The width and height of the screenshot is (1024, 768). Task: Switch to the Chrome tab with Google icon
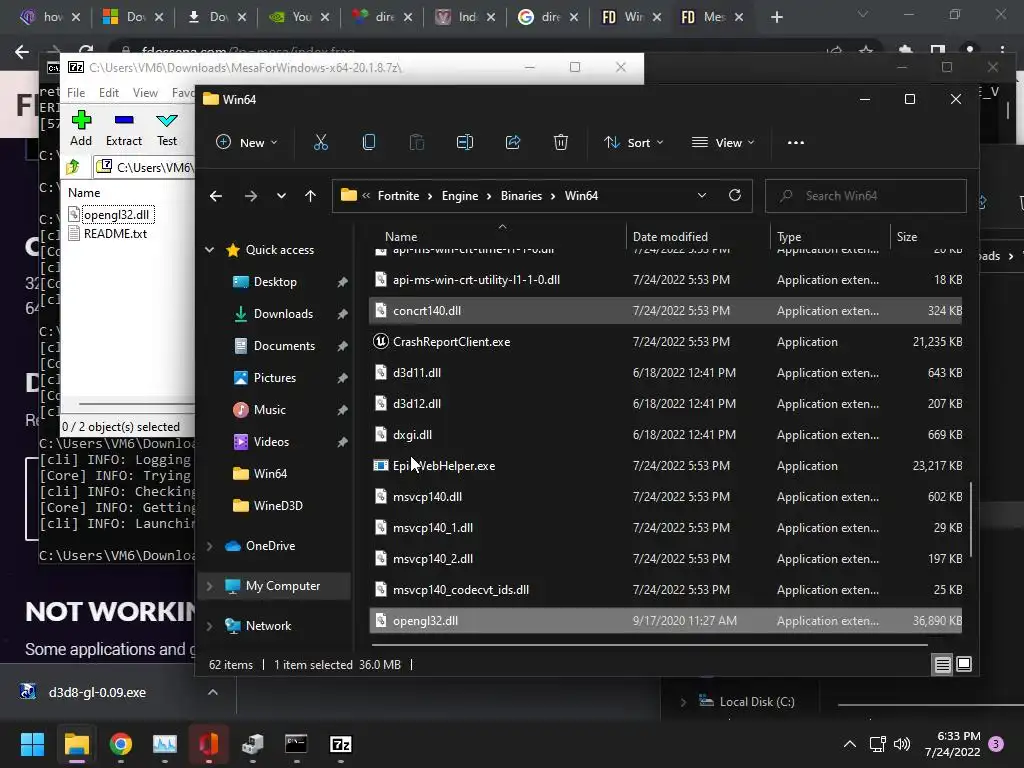click(547, 17)
